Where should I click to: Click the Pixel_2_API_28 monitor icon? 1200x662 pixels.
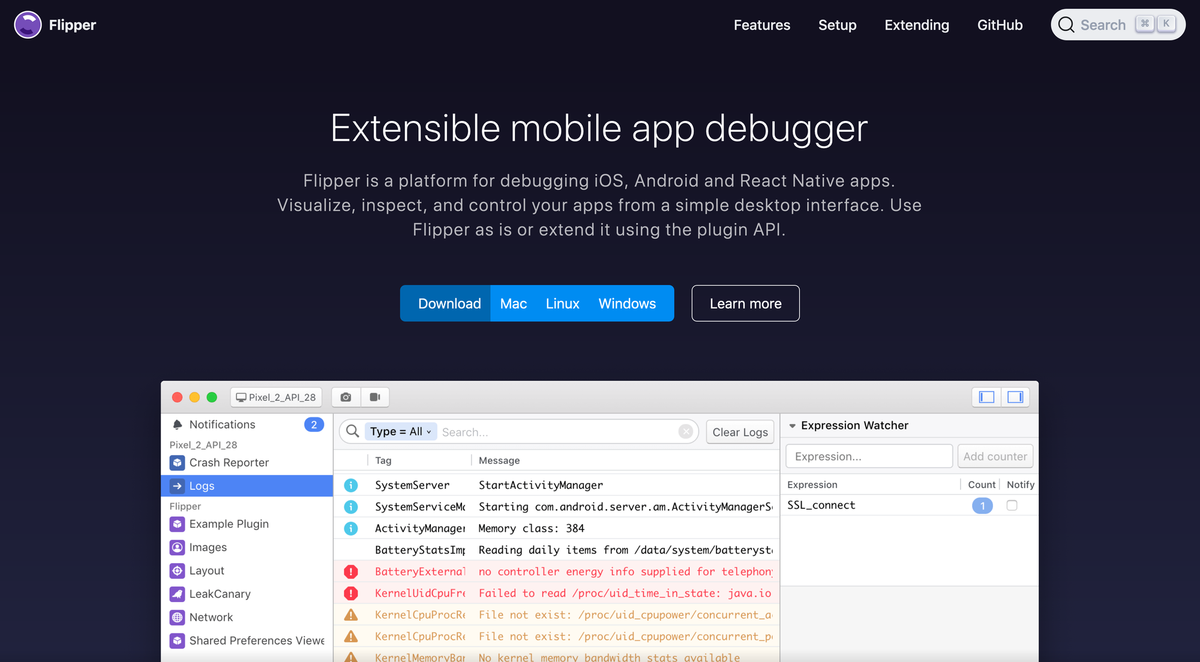click(x=241, y=397)
